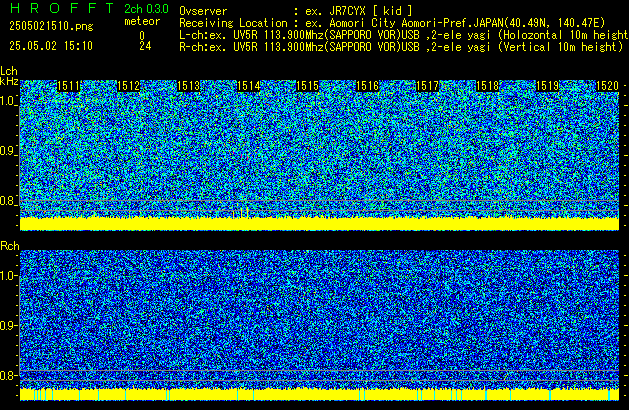Select the 'Rch' channel label
629x410 pixels.
(10, 246)
